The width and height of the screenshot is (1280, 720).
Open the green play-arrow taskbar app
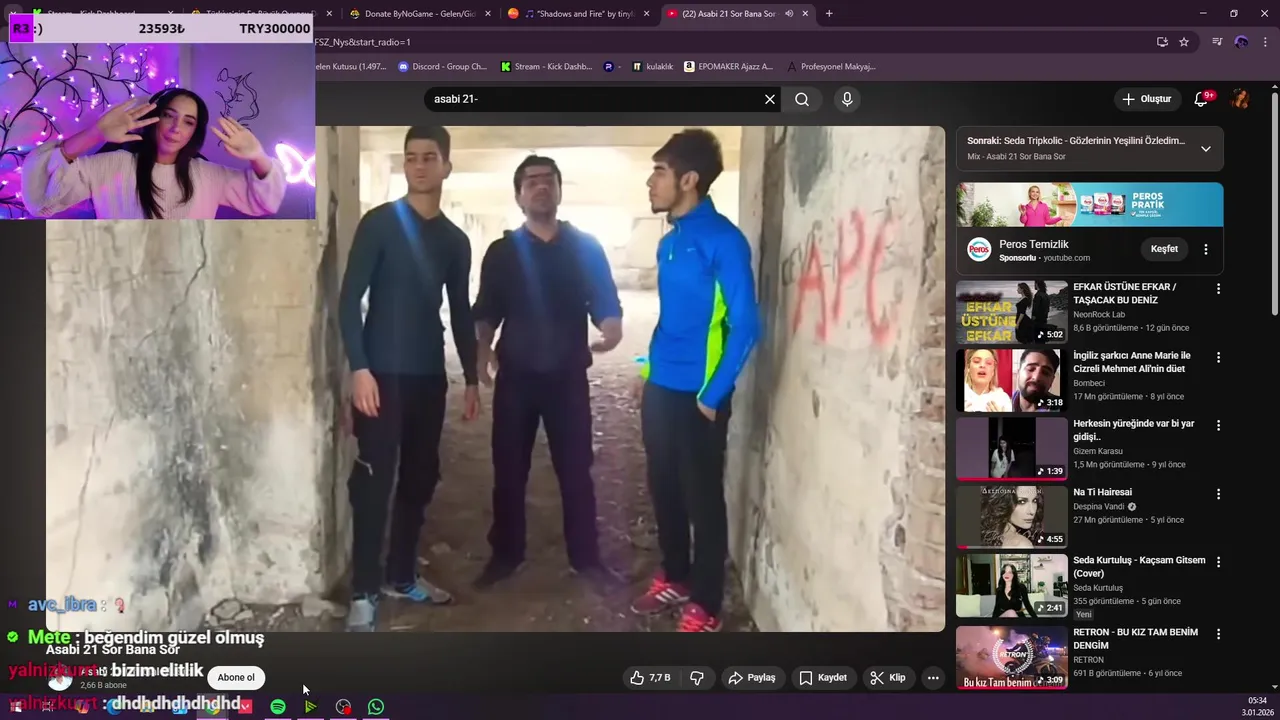[311, 707]
